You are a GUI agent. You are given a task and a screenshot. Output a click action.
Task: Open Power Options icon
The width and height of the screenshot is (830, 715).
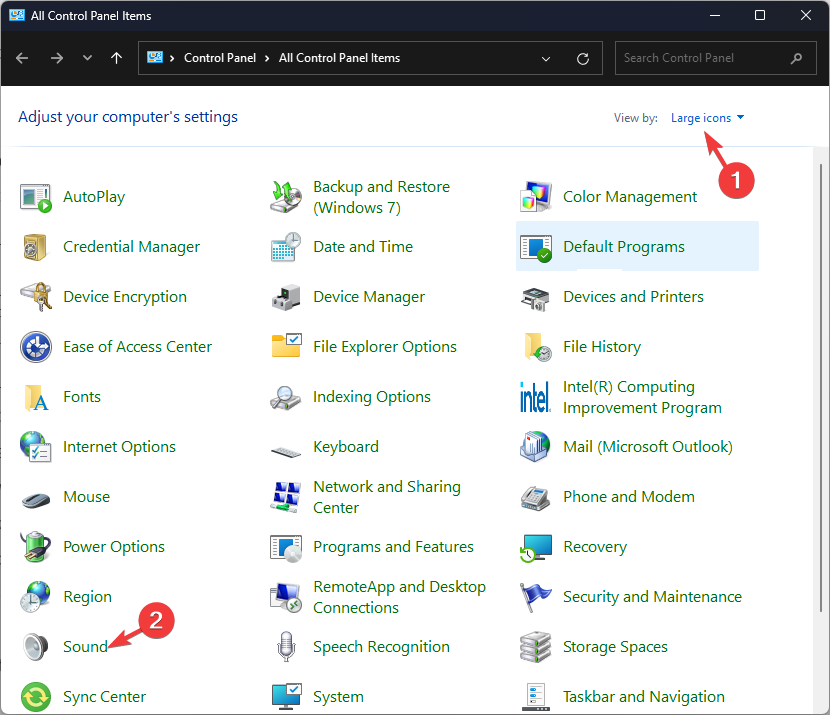coord(36,547)
